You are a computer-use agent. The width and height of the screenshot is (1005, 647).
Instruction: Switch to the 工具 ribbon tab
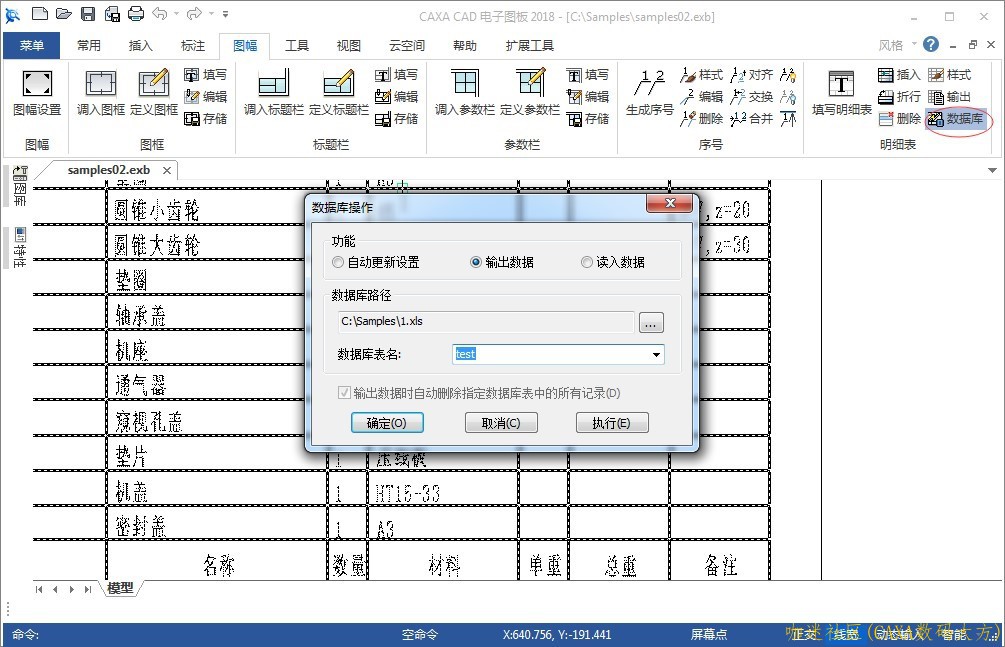(x=297, y=46)
